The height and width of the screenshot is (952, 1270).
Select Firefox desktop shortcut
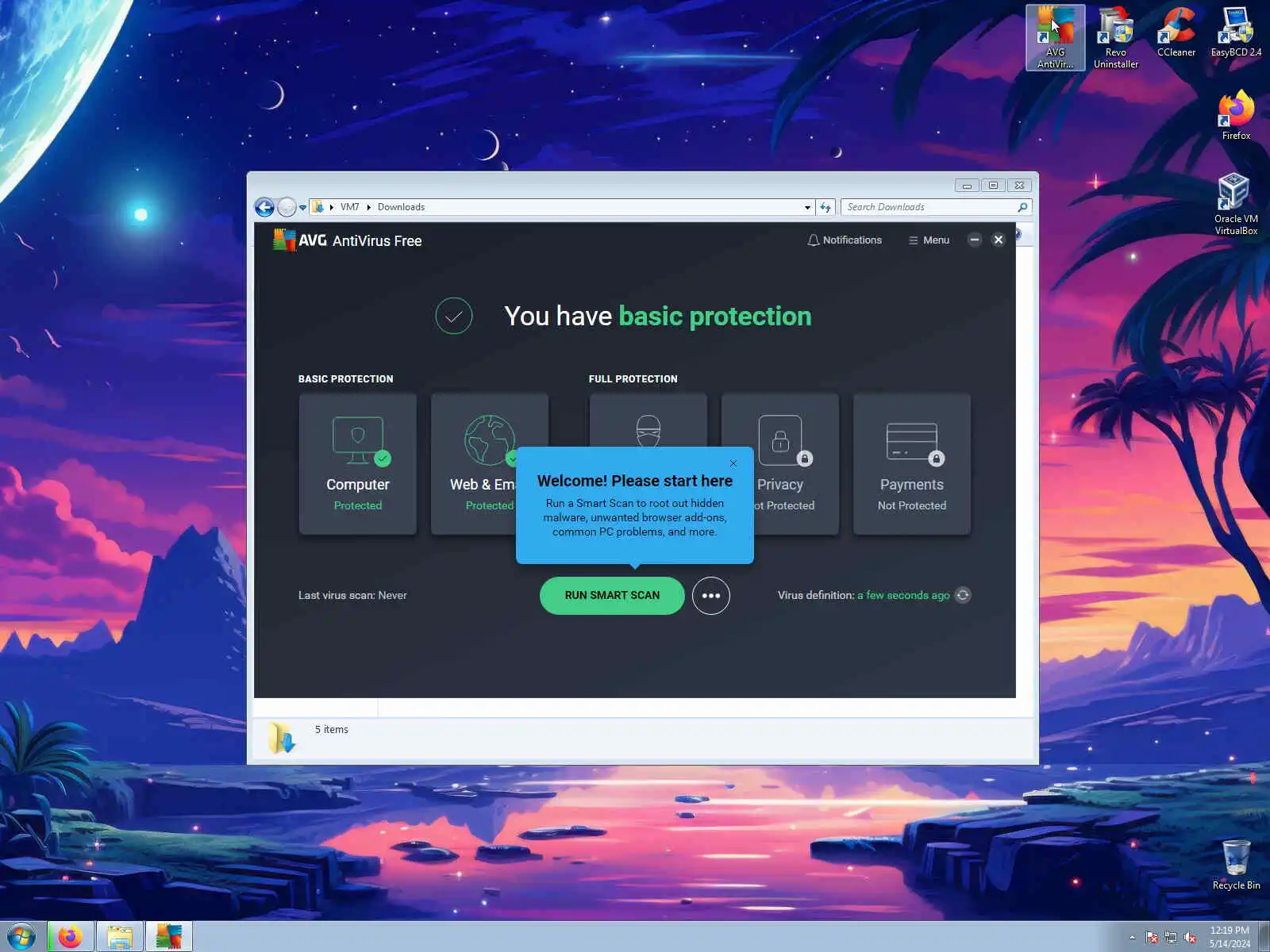coord(1236,116)
